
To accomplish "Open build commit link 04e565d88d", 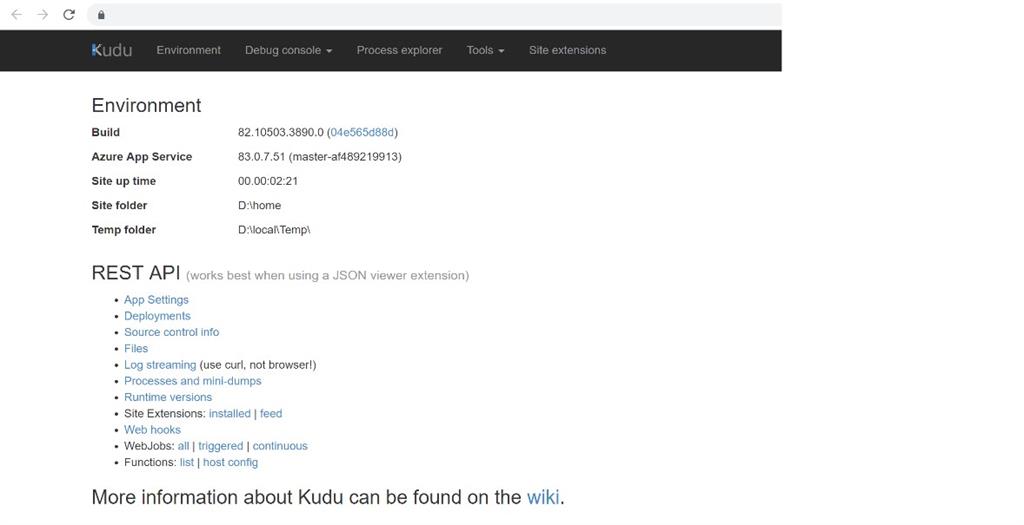I will coord(362,132).
